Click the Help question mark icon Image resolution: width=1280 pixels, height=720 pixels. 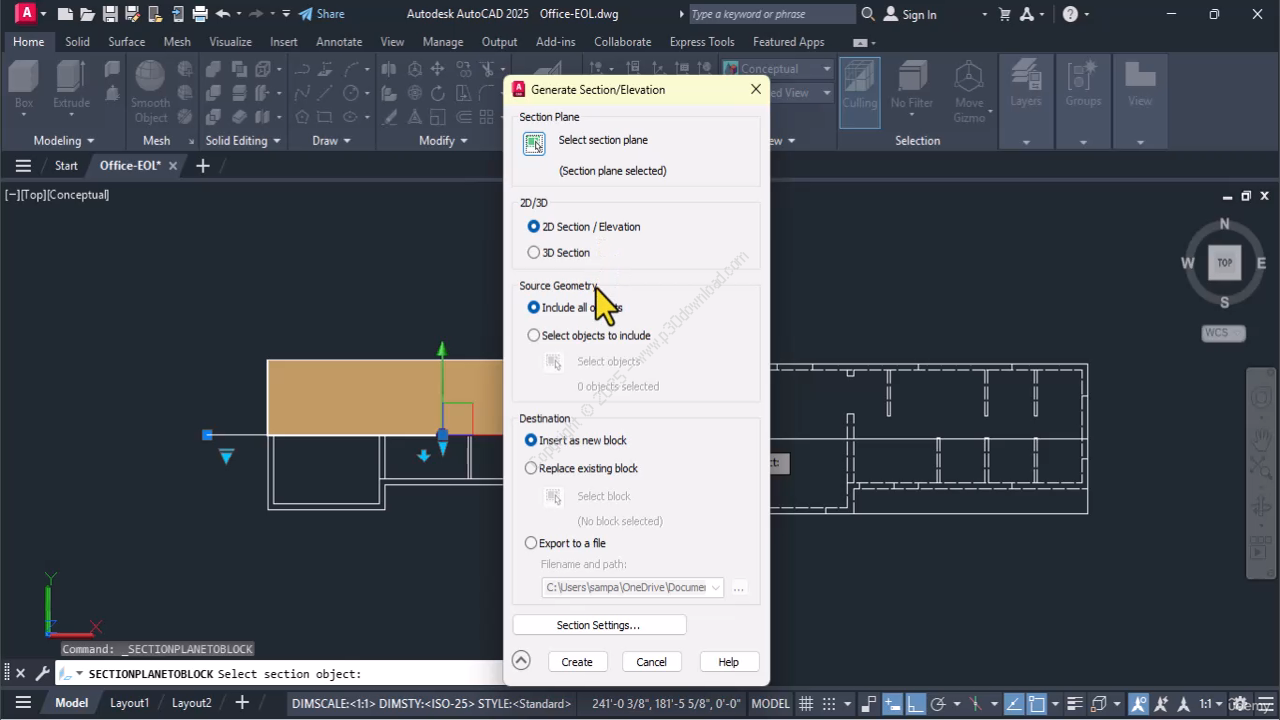click(1070, 14)
